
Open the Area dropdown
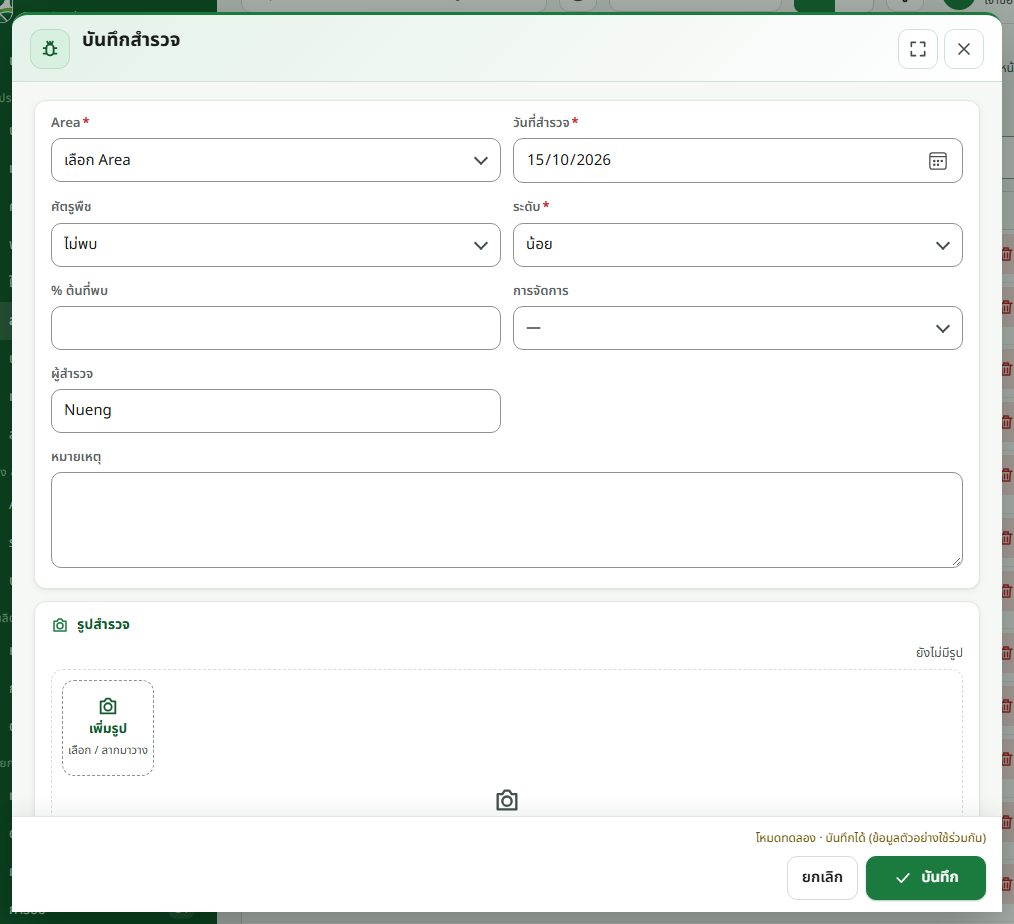(275, 160)
